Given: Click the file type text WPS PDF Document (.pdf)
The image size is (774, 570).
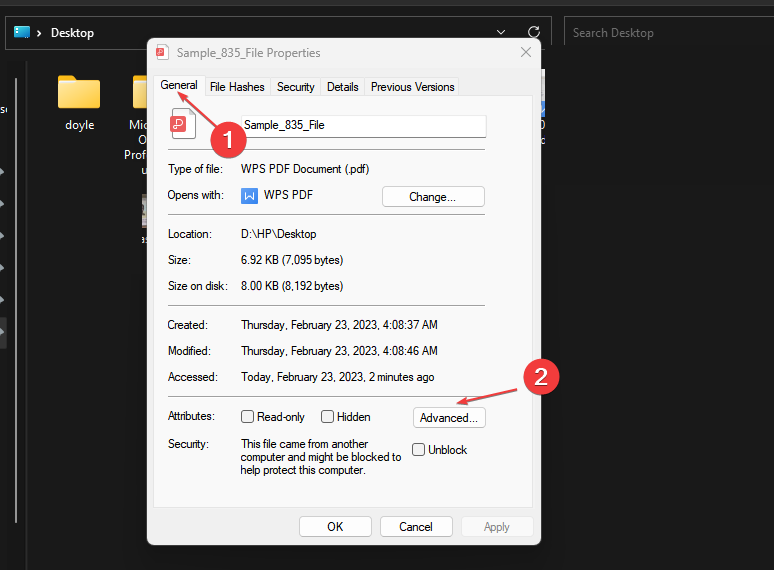Looking at the screenshot, I should click(305, 169).
